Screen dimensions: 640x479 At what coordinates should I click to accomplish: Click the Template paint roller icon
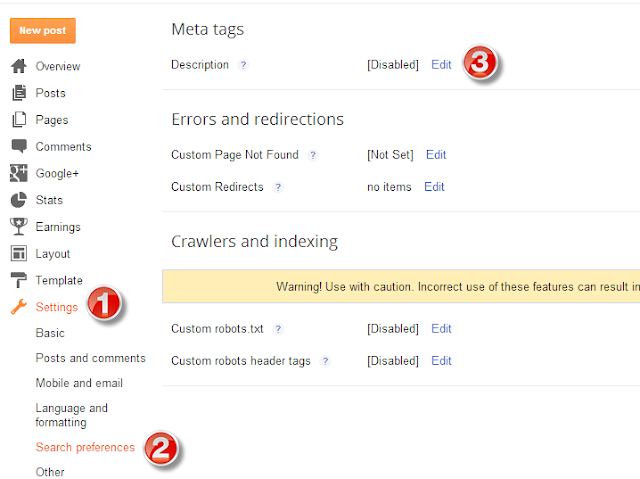(19, 280)
